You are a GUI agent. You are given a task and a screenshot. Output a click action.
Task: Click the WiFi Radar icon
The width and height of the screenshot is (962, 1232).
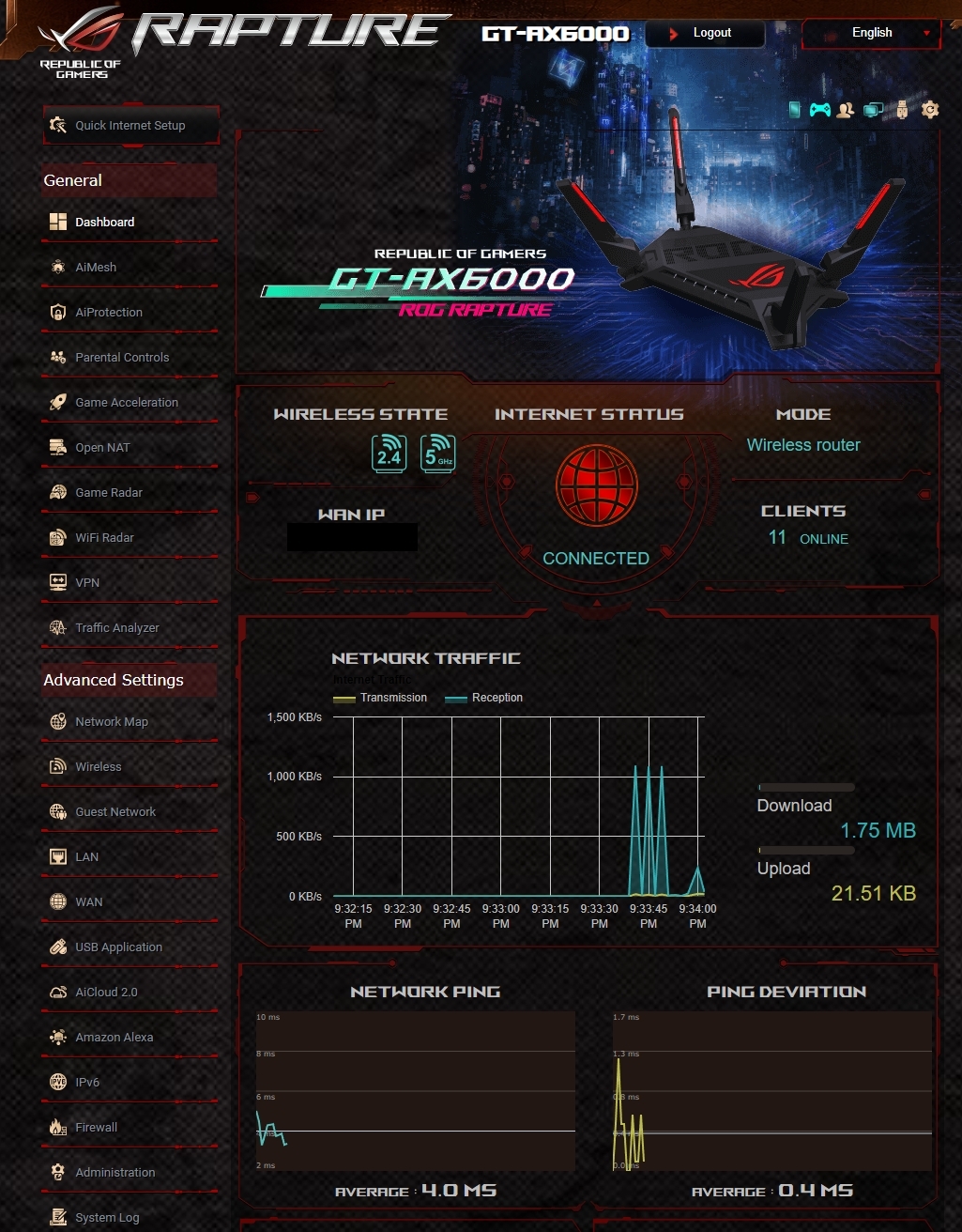coord(58,537)
